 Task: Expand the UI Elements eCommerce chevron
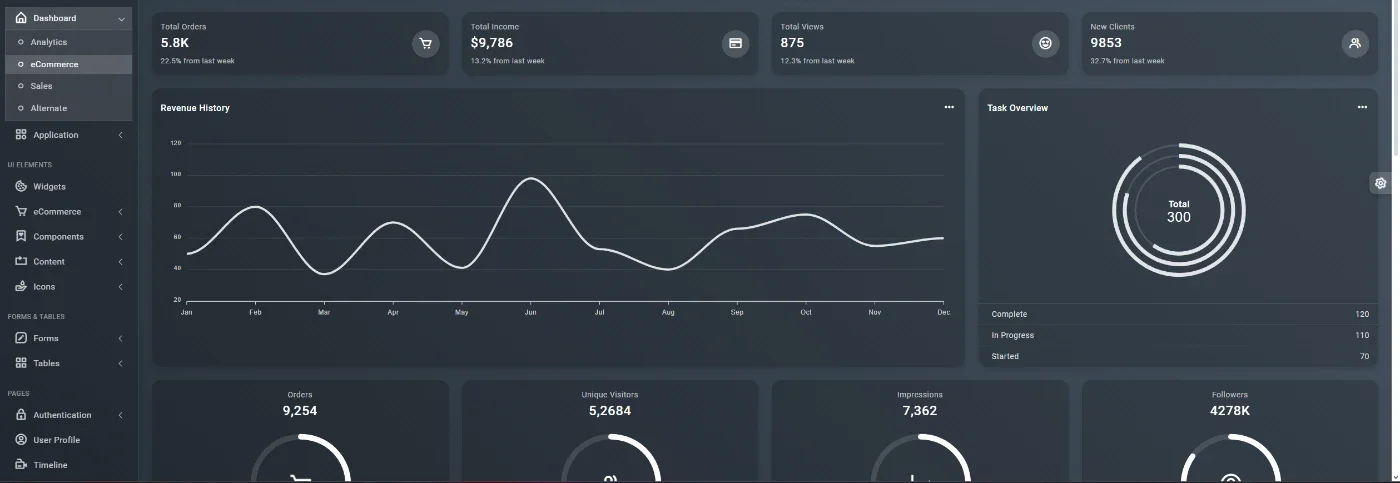point(121,212)
